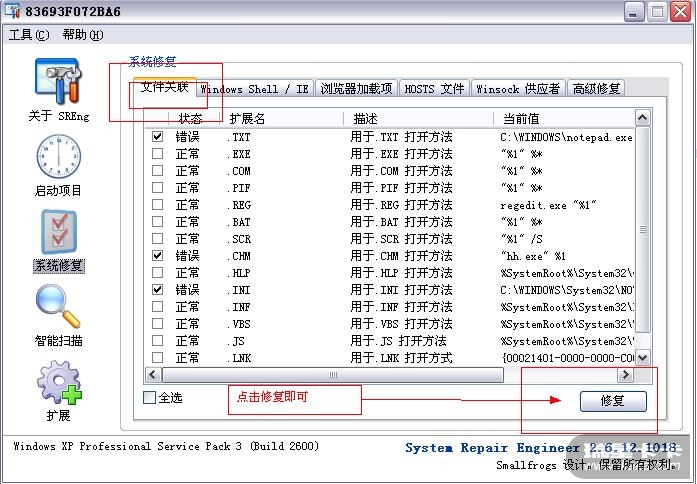697x484 pixels.
Task: Sort by the 描述 column header
Action: 419,119
